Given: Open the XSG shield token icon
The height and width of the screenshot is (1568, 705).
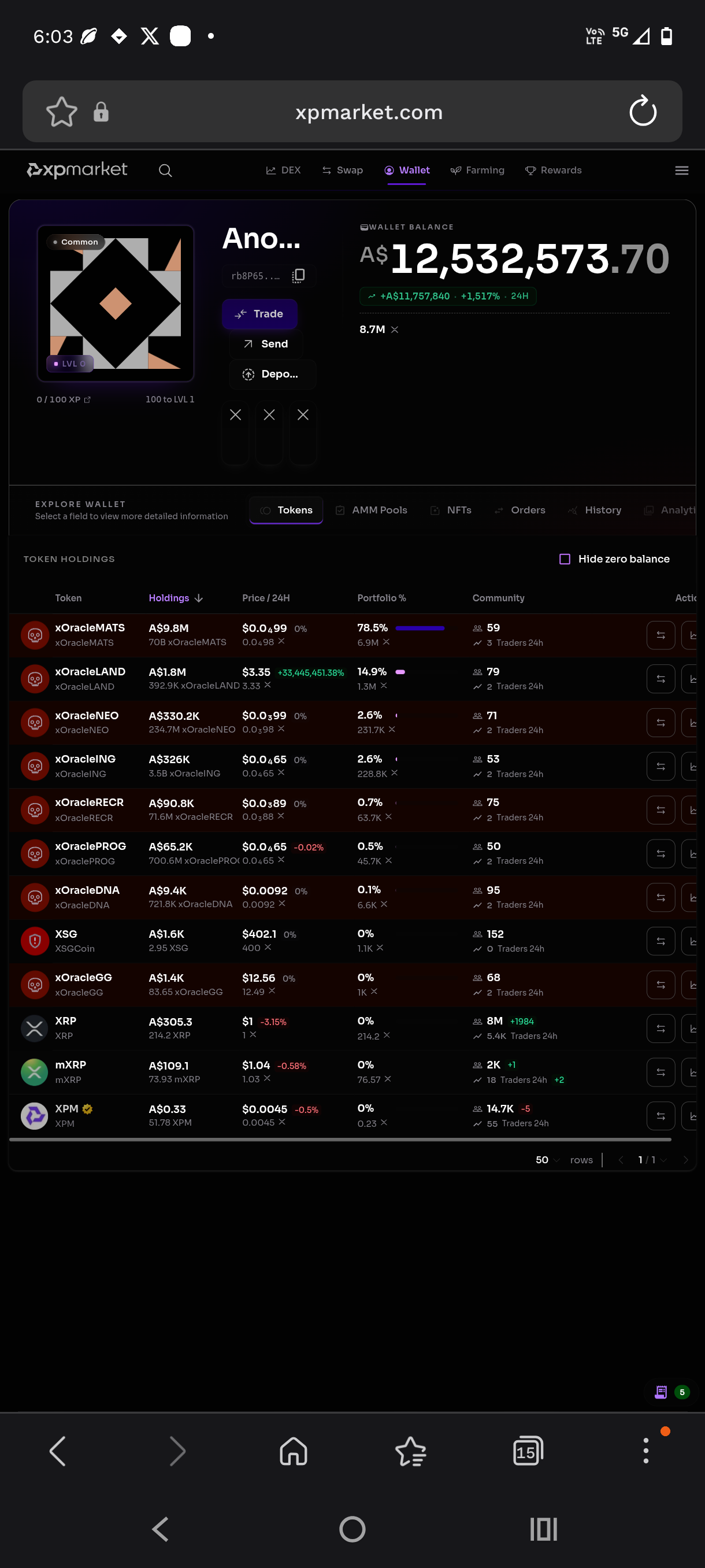Looking at the screenshot, I should [x=35, y=941].
